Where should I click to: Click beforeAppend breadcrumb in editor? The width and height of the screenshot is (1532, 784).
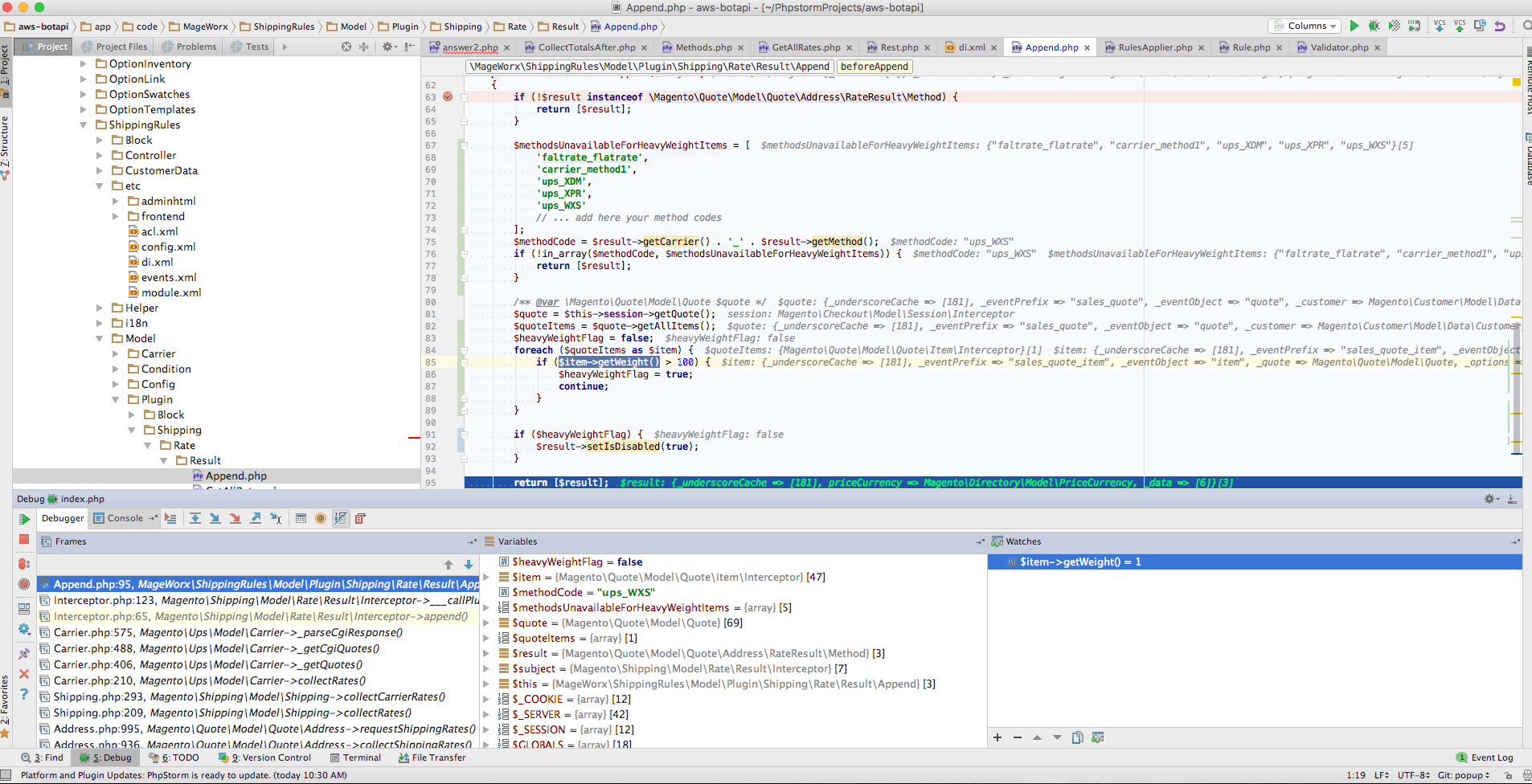click(874, 67)
